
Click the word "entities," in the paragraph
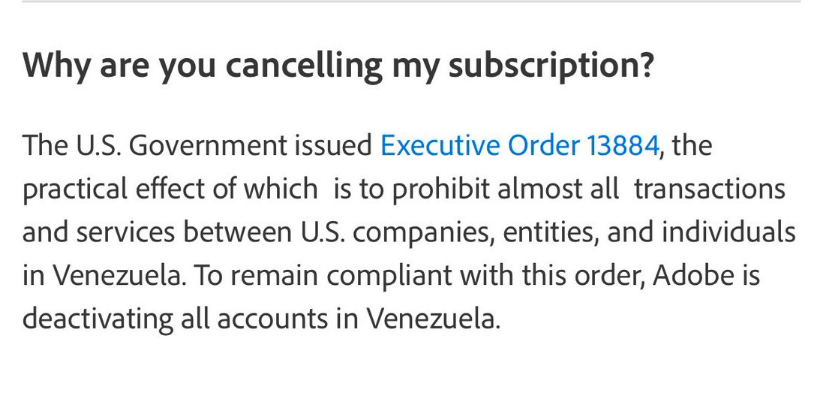[x=551, y=233]
